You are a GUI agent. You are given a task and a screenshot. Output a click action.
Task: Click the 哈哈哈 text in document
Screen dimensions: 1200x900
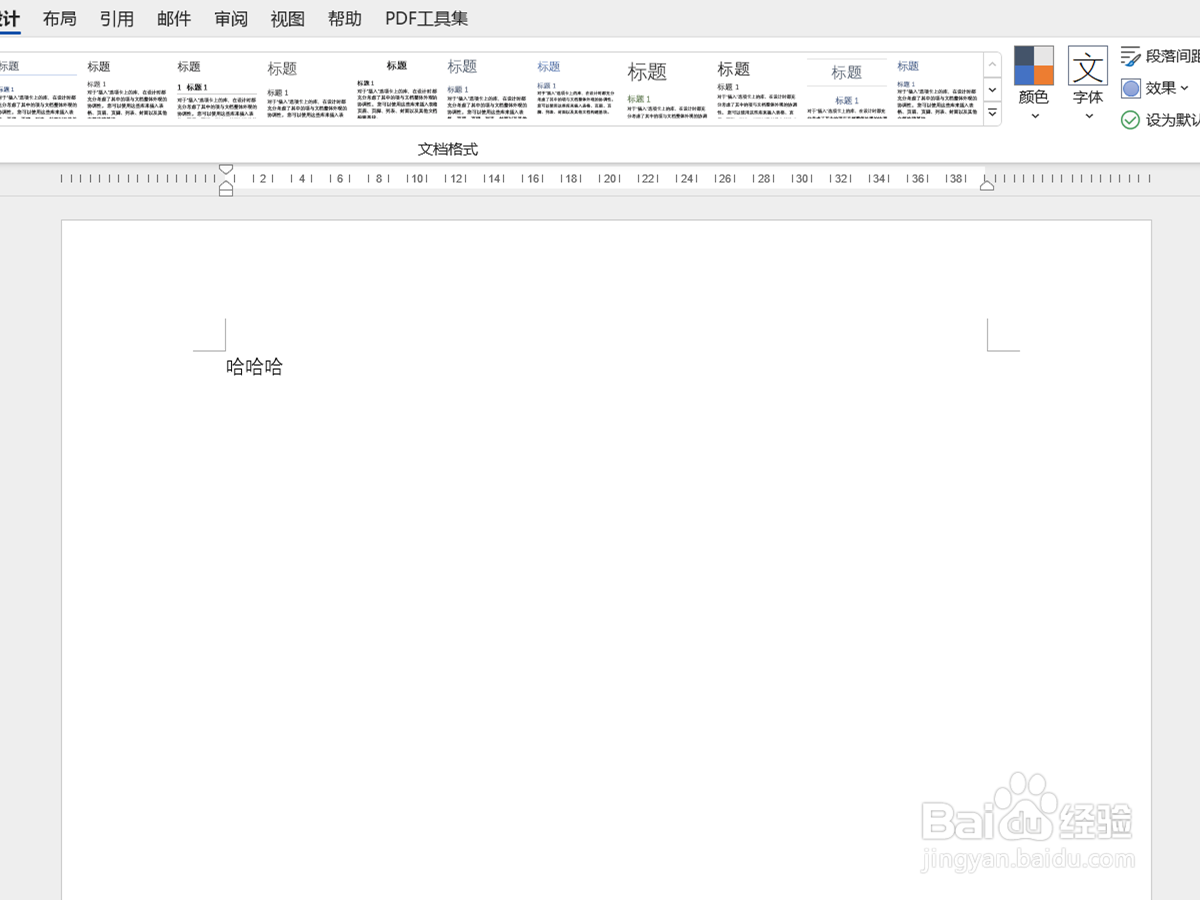point(254,367)
